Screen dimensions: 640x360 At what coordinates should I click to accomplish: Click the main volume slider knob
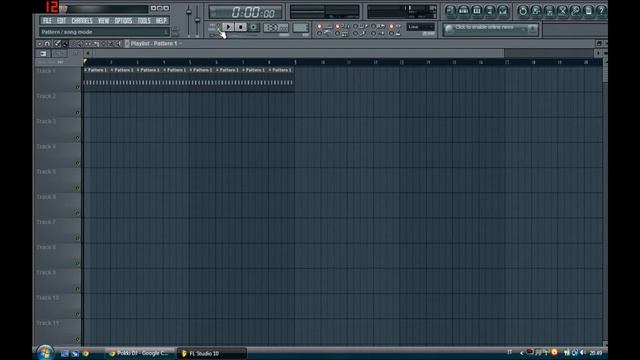189,12
